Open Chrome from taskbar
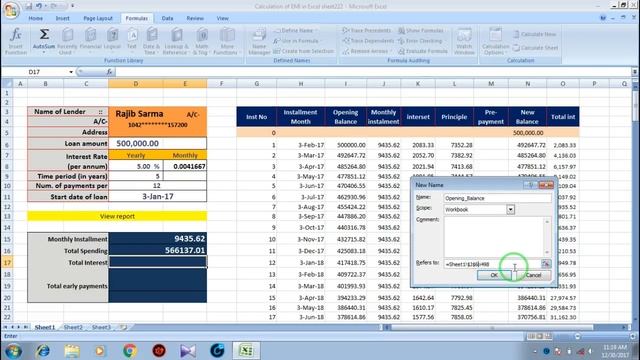 click(x=130, y=351)
